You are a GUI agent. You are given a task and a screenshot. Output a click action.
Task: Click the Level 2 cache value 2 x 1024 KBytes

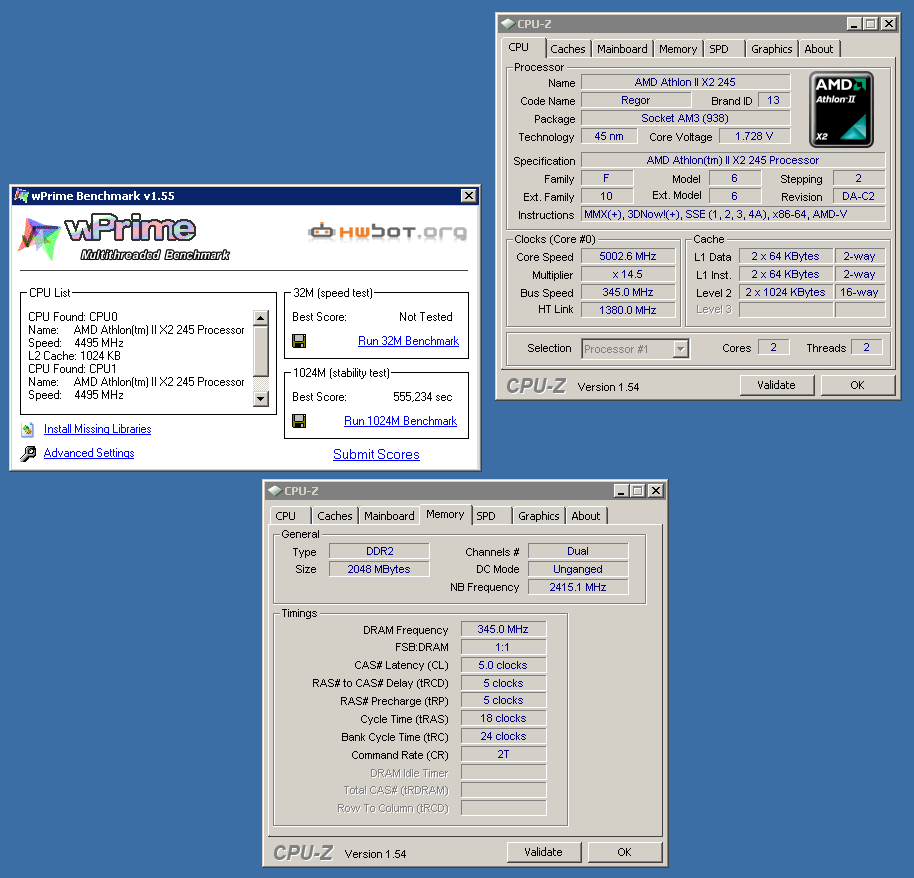coord(785,293)
